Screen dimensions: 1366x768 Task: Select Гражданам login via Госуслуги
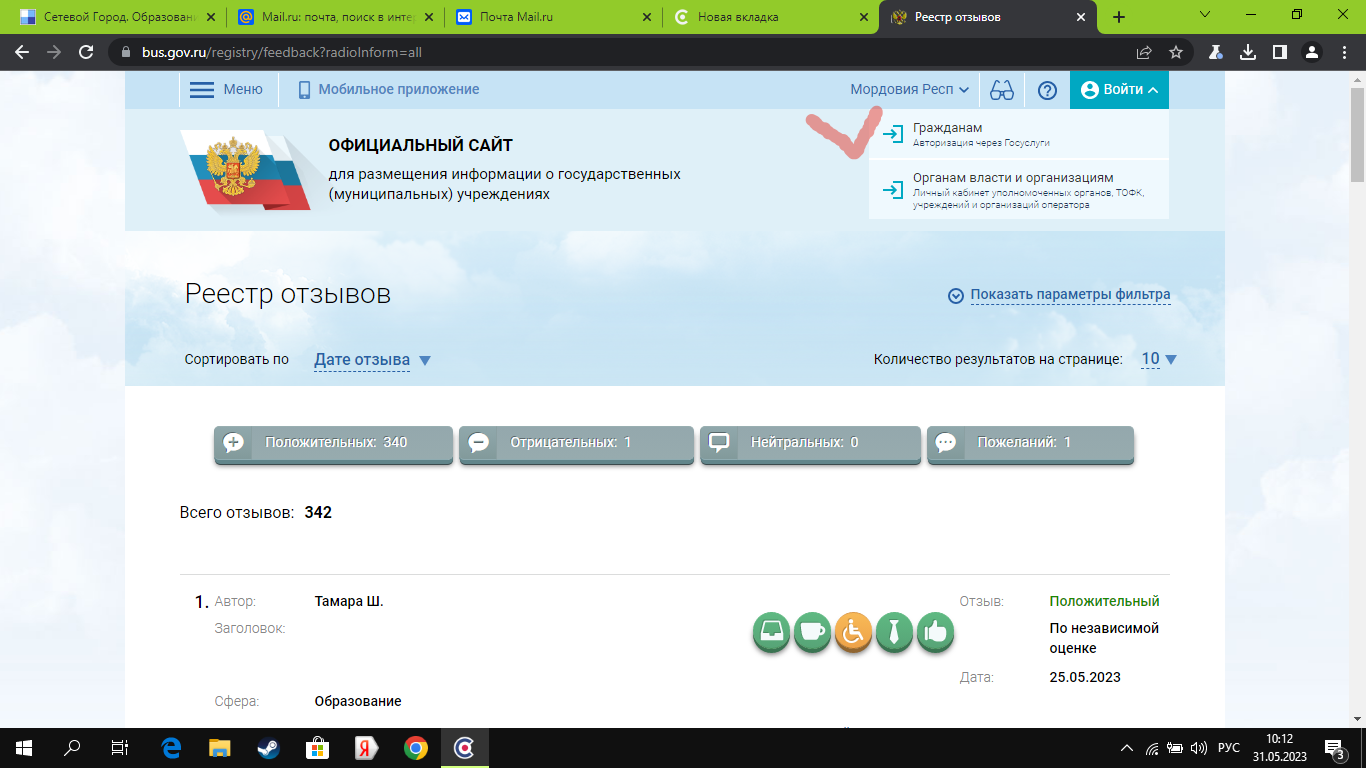[x=948, y=134]
